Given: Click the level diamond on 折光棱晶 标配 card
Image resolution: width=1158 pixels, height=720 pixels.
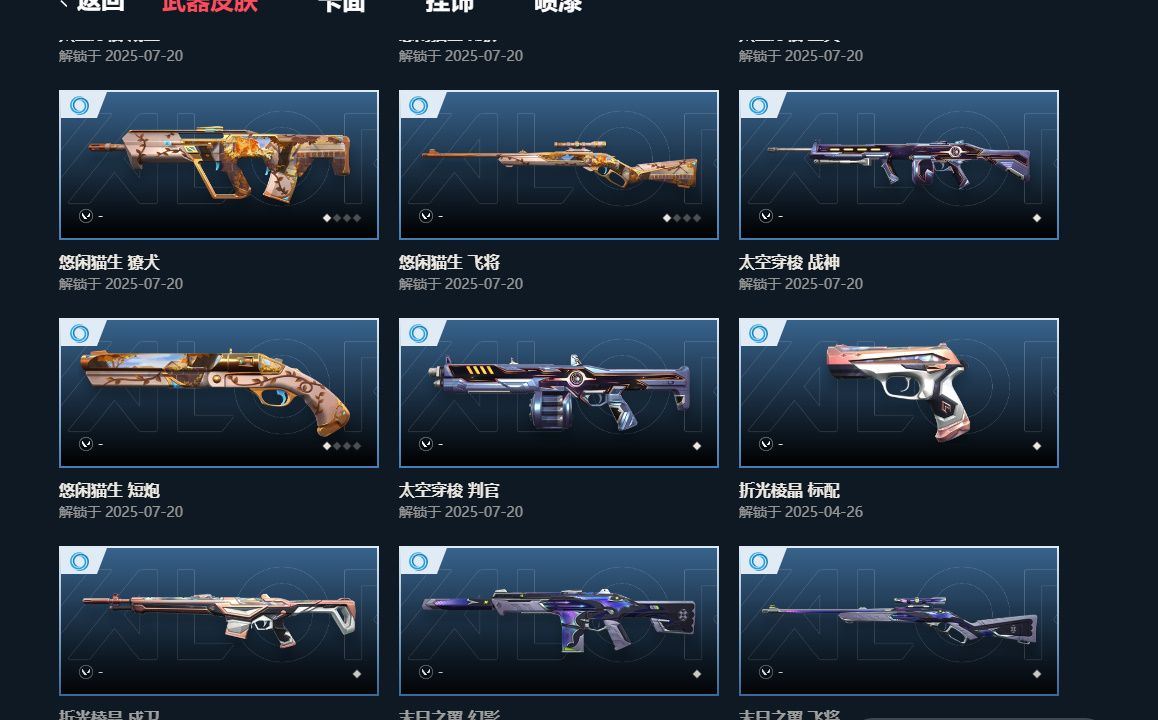Looking at the screenshot, I should (x=1037, y=446).
